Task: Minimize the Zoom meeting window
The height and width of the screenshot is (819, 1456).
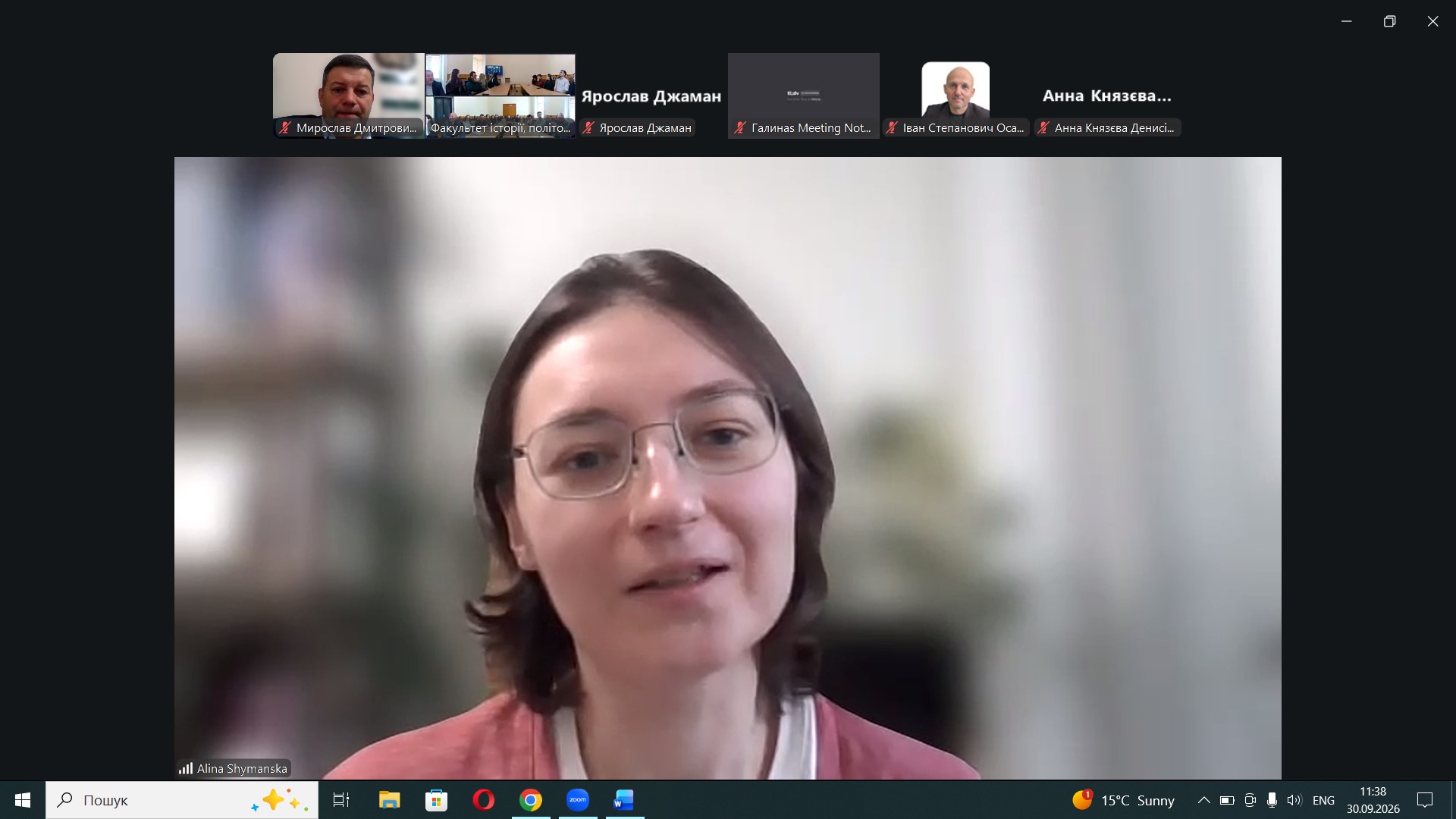Action: 1347,21
